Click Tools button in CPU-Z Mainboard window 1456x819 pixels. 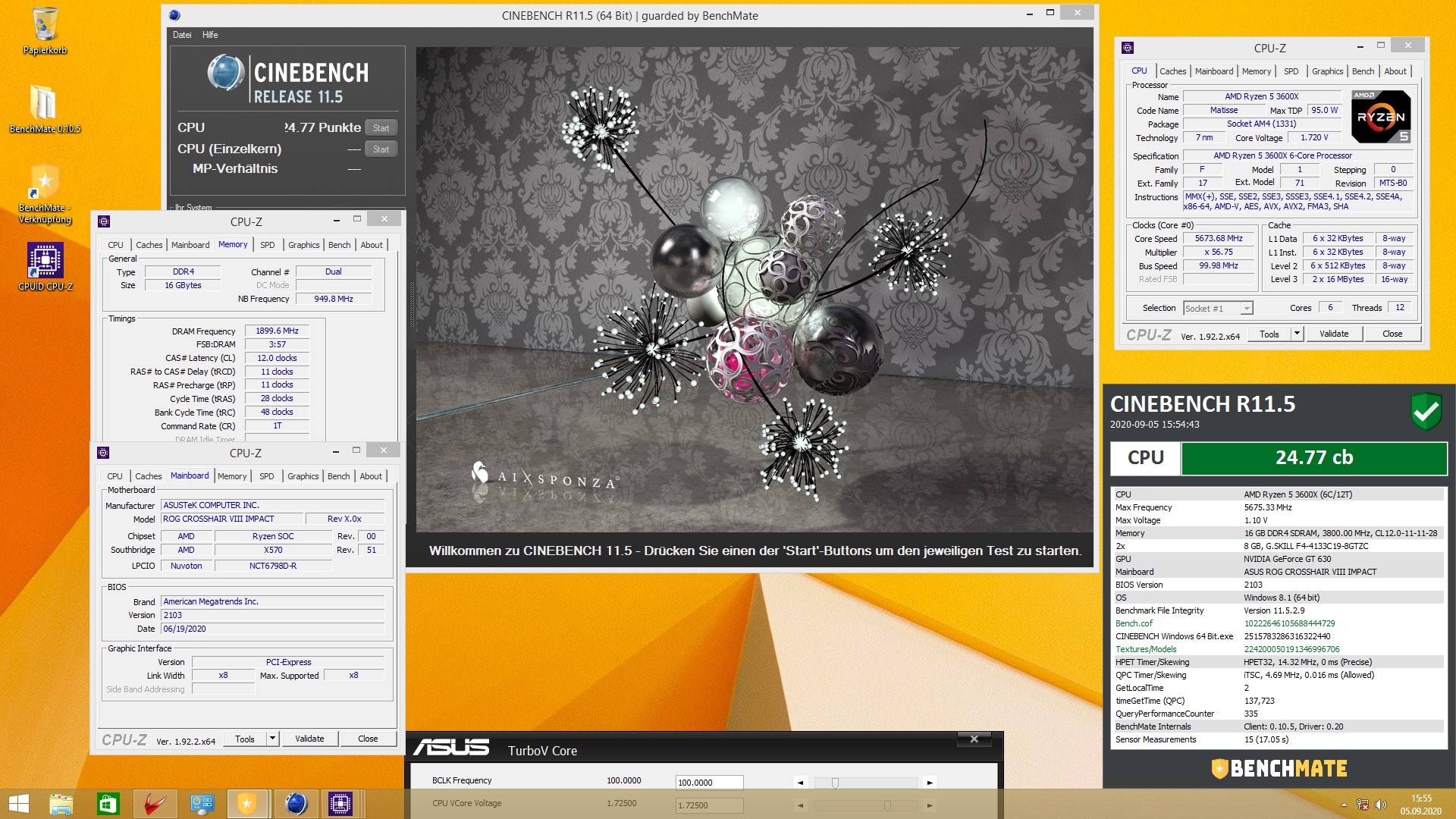pyautogui.click(x=245, y=739)
